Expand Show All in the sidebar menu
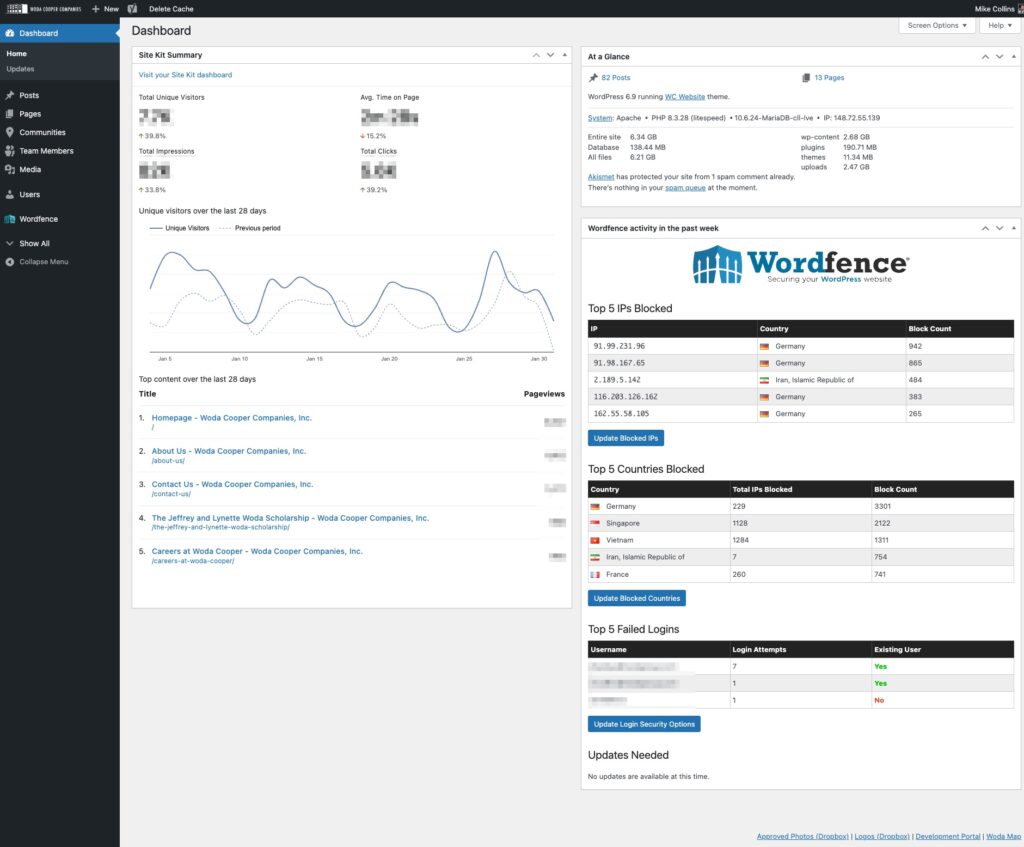 tap(34, 243)
